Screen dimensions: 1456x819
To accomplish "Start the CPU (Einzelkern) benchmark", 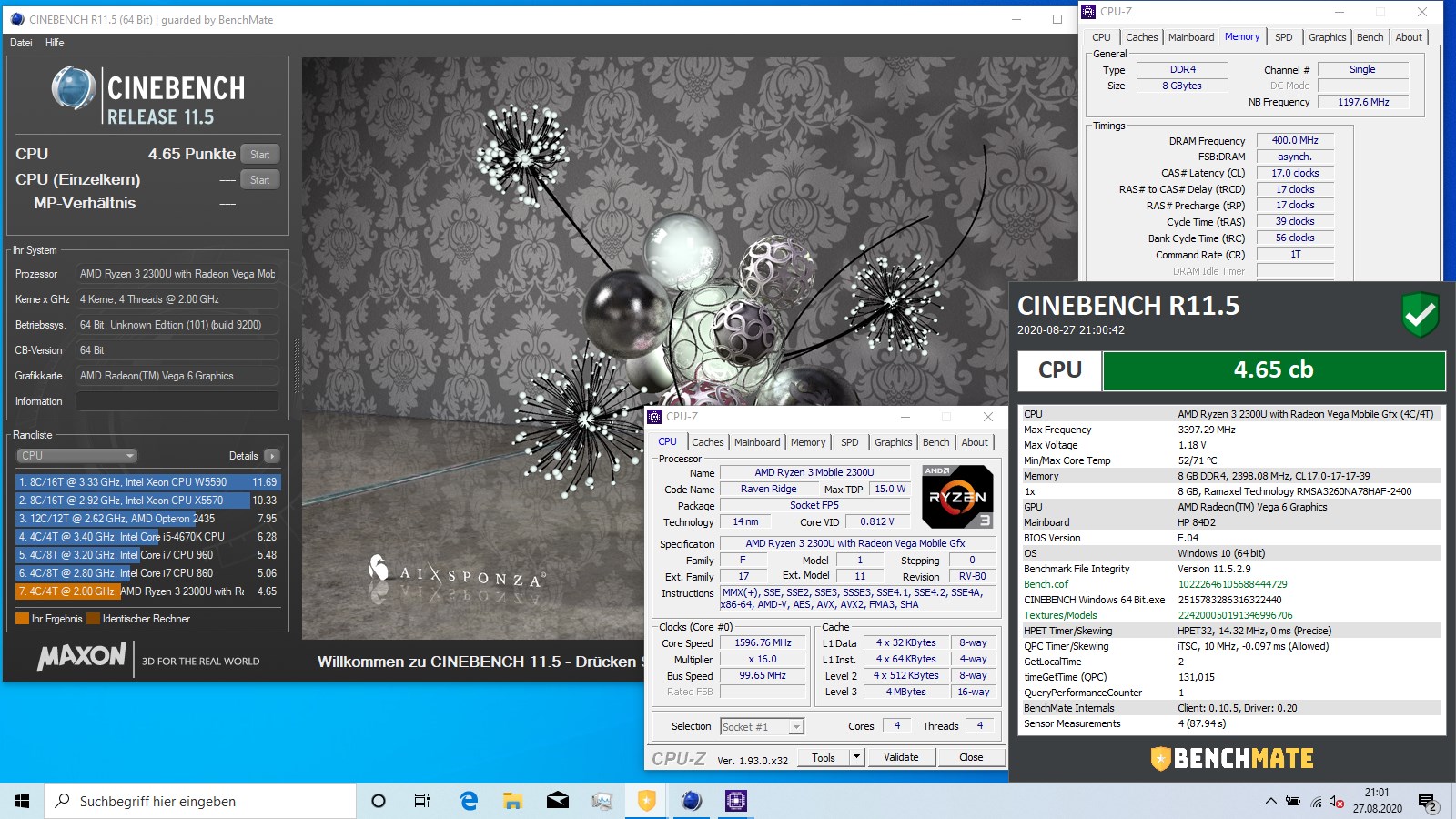I will [260, 180].
